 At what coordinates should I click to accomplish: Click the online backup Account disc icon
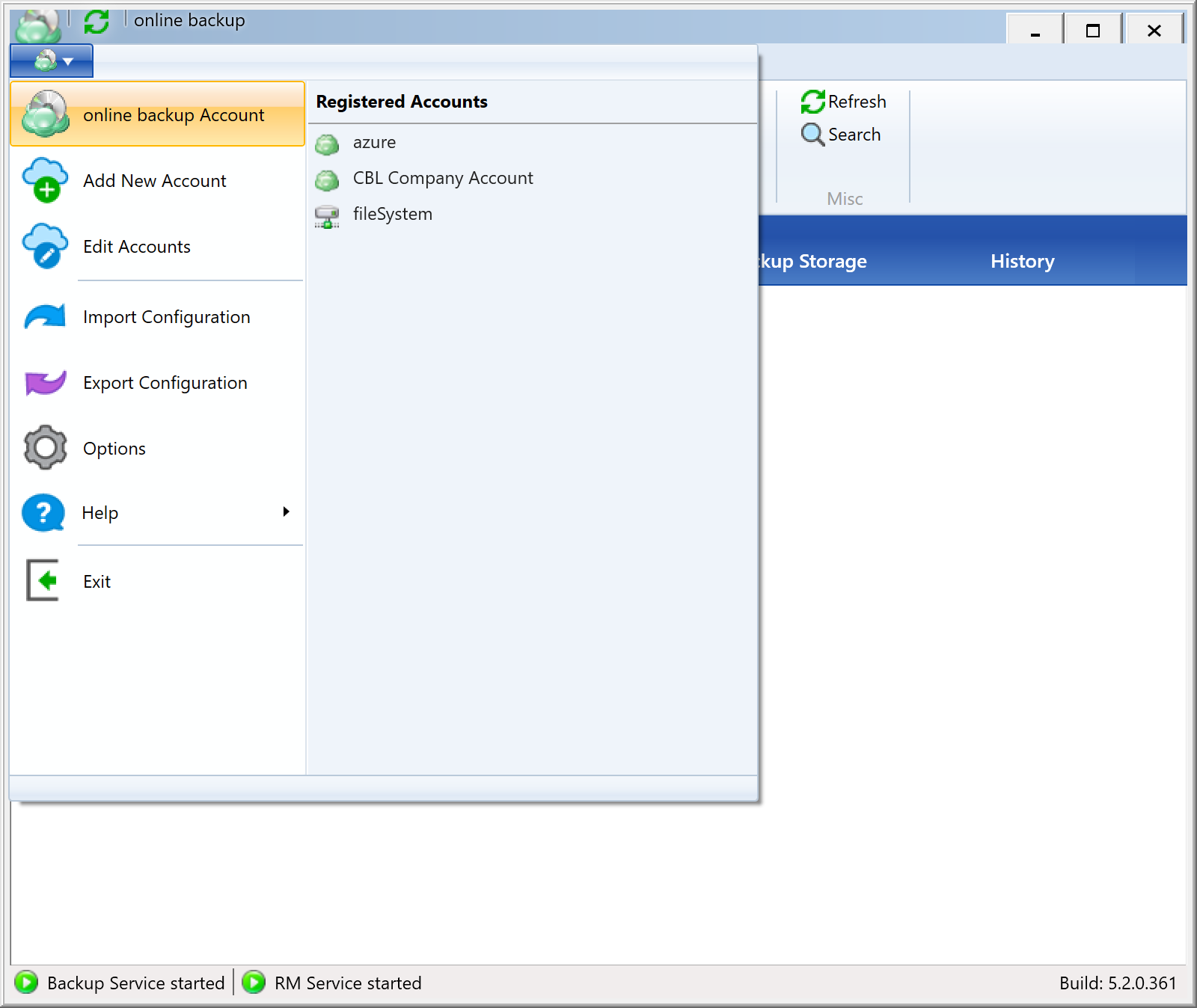click(46, 114)
